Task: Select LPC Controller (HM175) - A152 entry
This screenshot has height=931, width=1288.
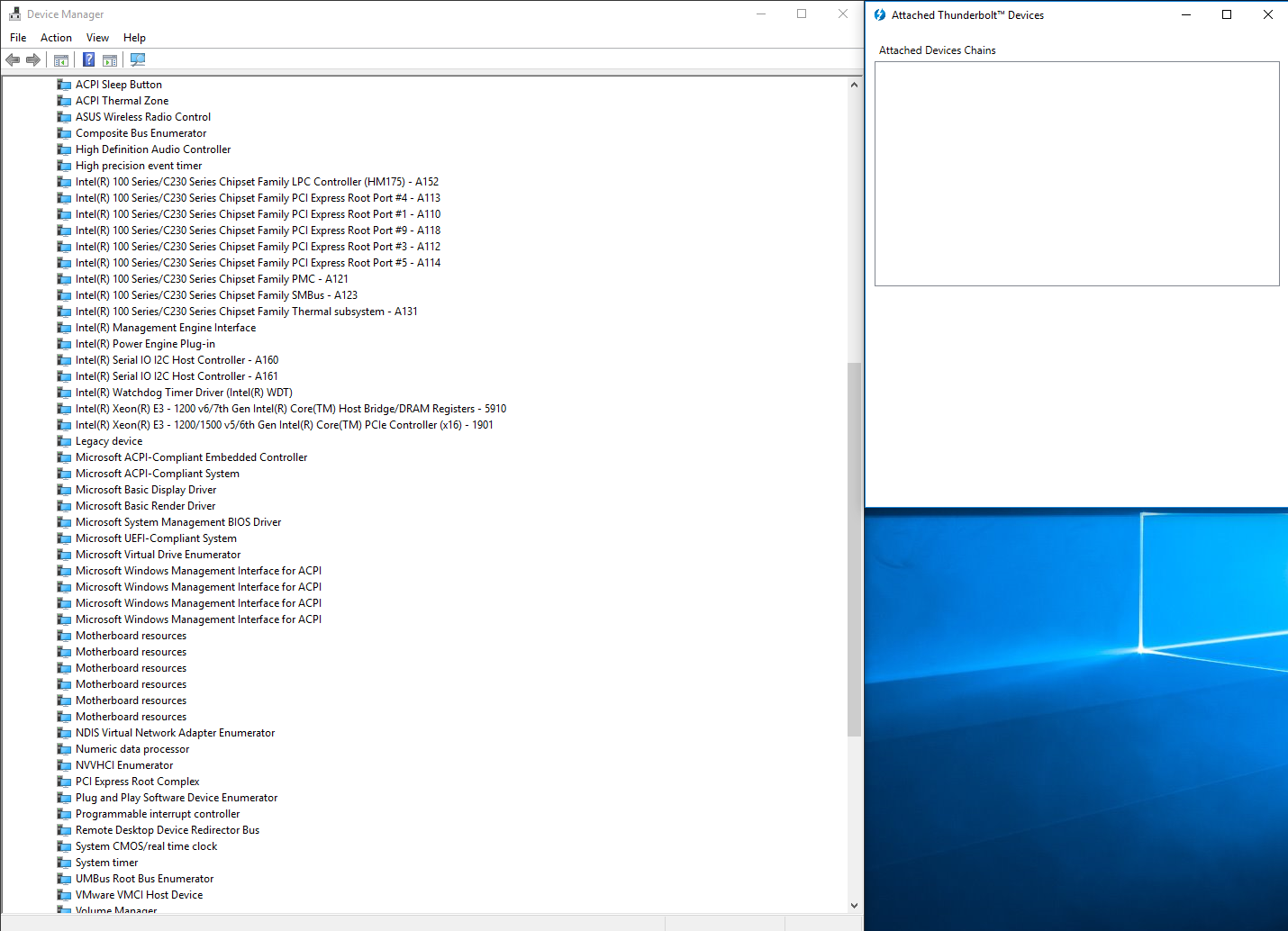Action: [257, 182]
